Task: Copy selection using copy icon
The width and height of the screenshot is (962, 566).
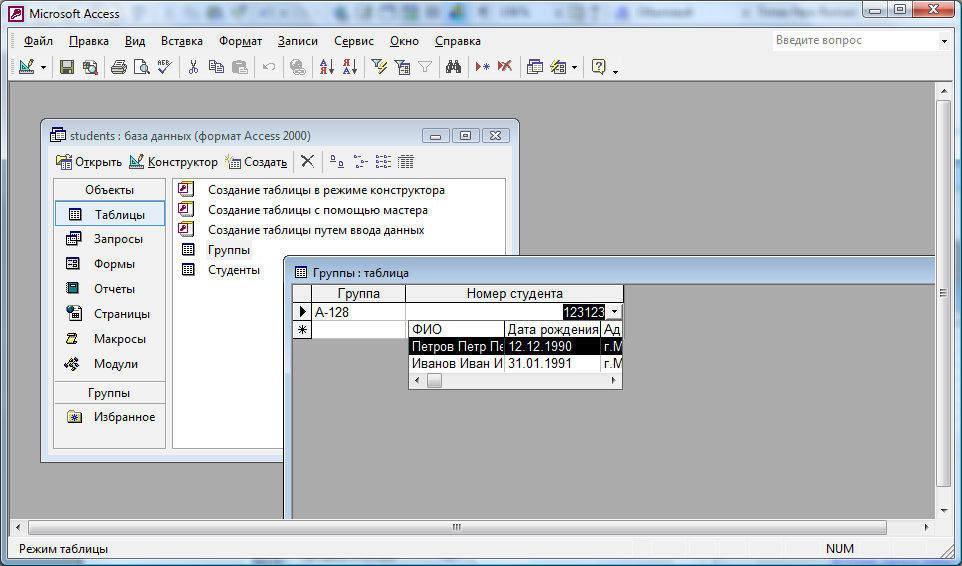Action: [x=217, y=67]
